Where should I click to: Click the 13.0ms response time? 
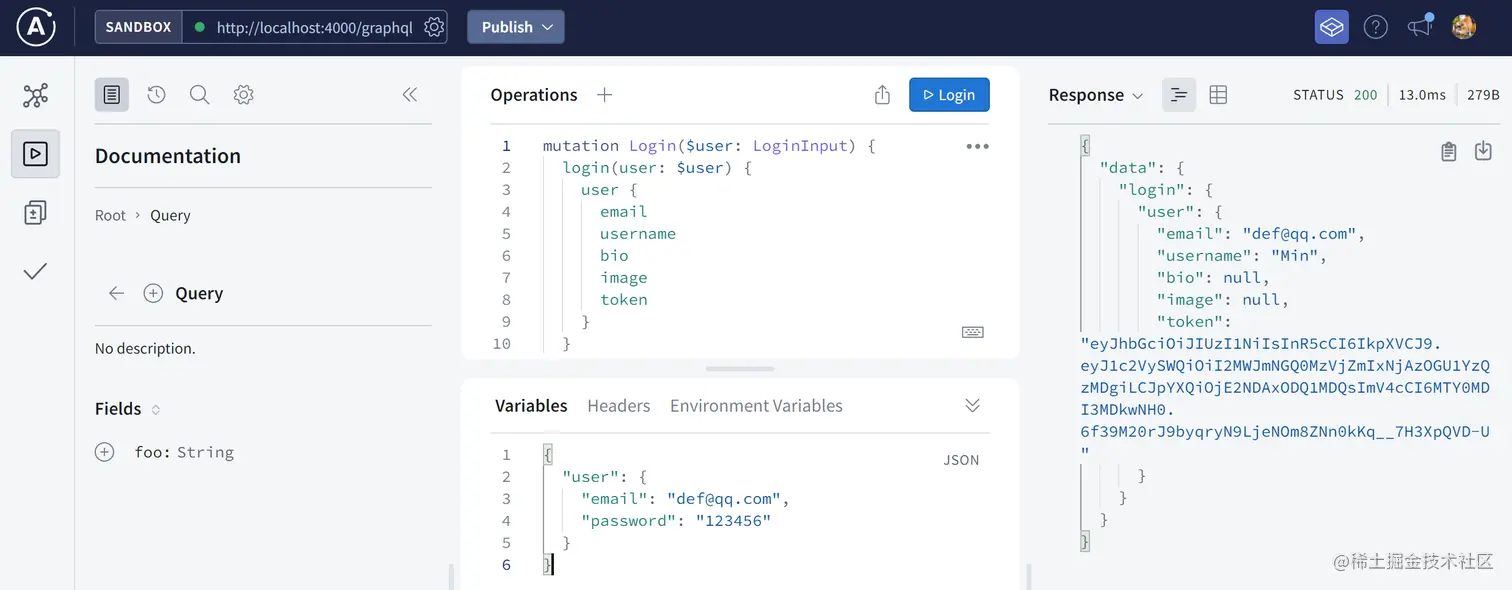pos(1422,95)
